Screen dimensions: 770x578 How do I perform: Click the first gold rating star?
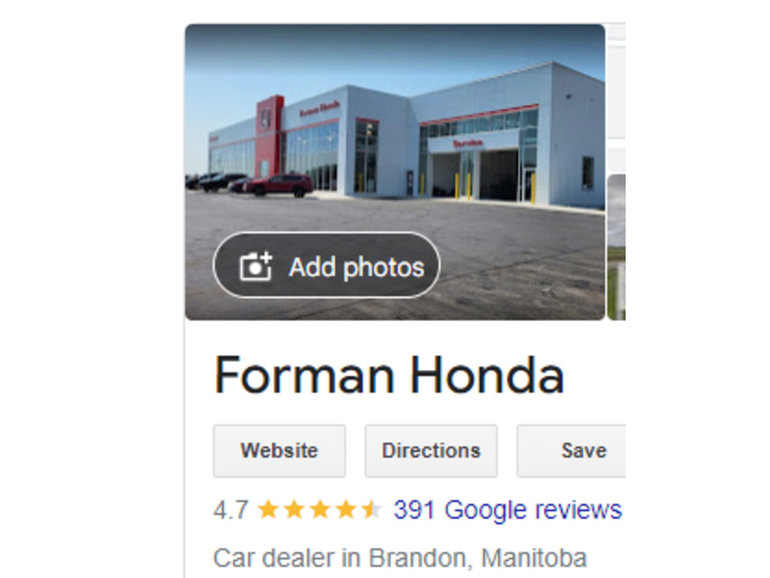pos(268,509)
